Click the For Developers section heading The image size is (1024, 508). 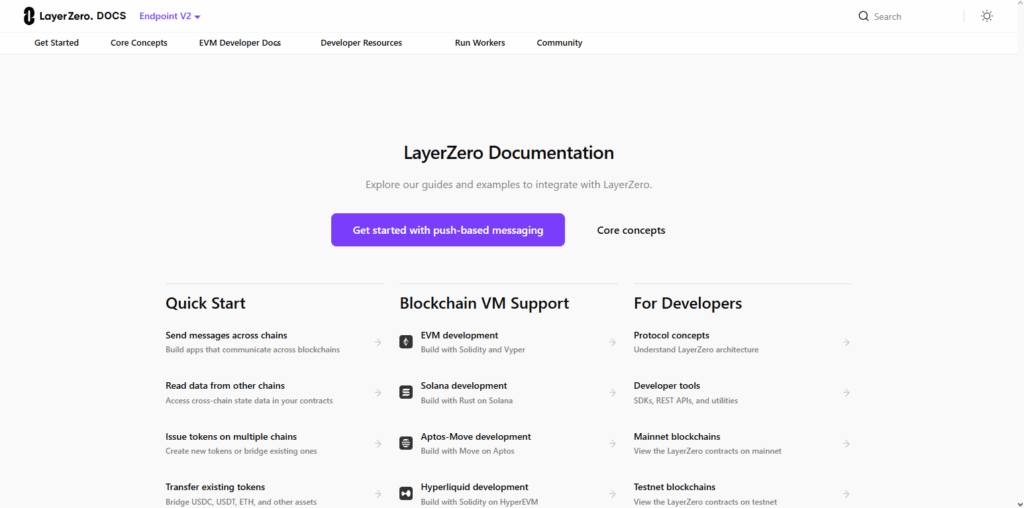[x=688, y=304]
